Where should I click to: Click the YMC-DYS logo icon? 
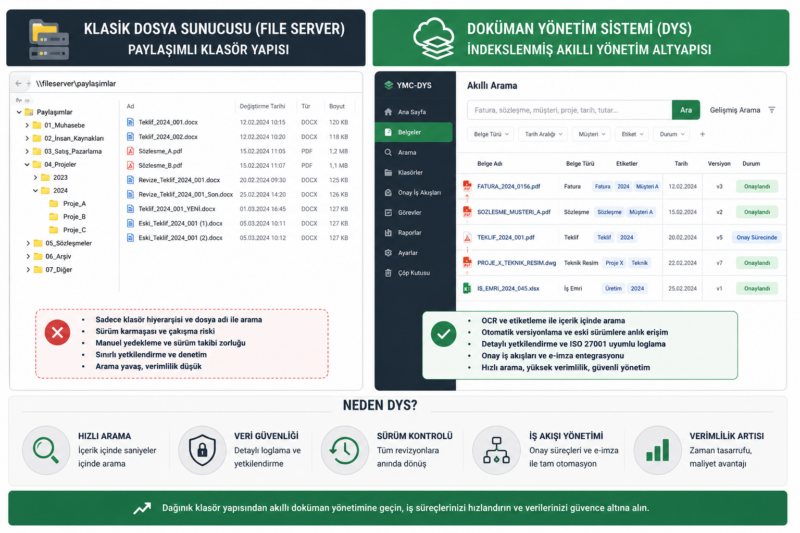[x=389, y=85]
